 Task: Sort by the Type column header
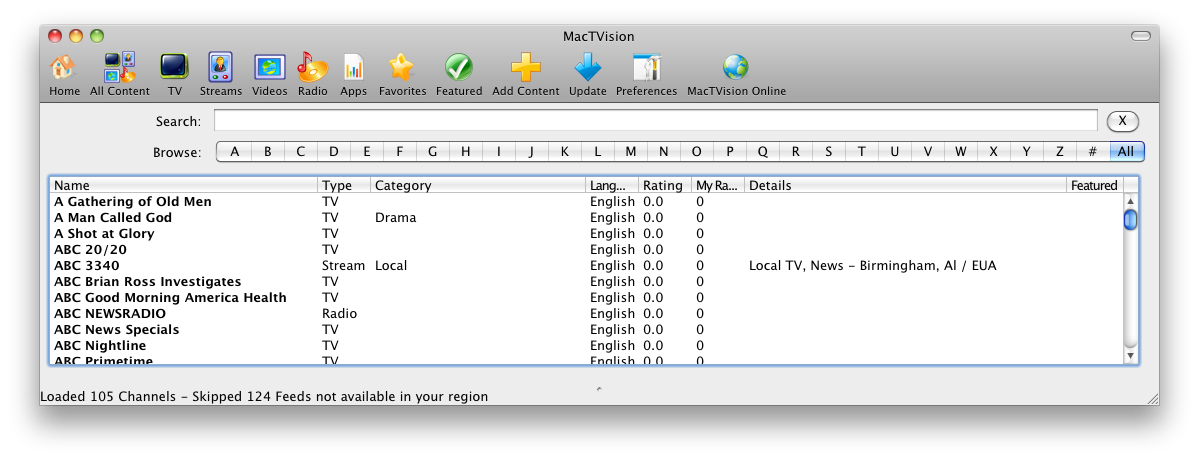[x=344, y=185]
